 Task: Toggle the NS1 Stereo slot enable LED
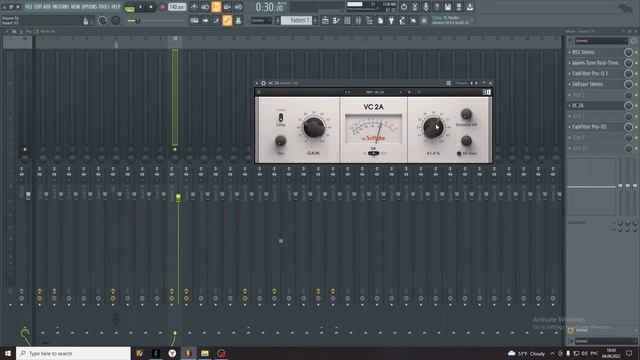pyautogui.click(x=636, y=52)
